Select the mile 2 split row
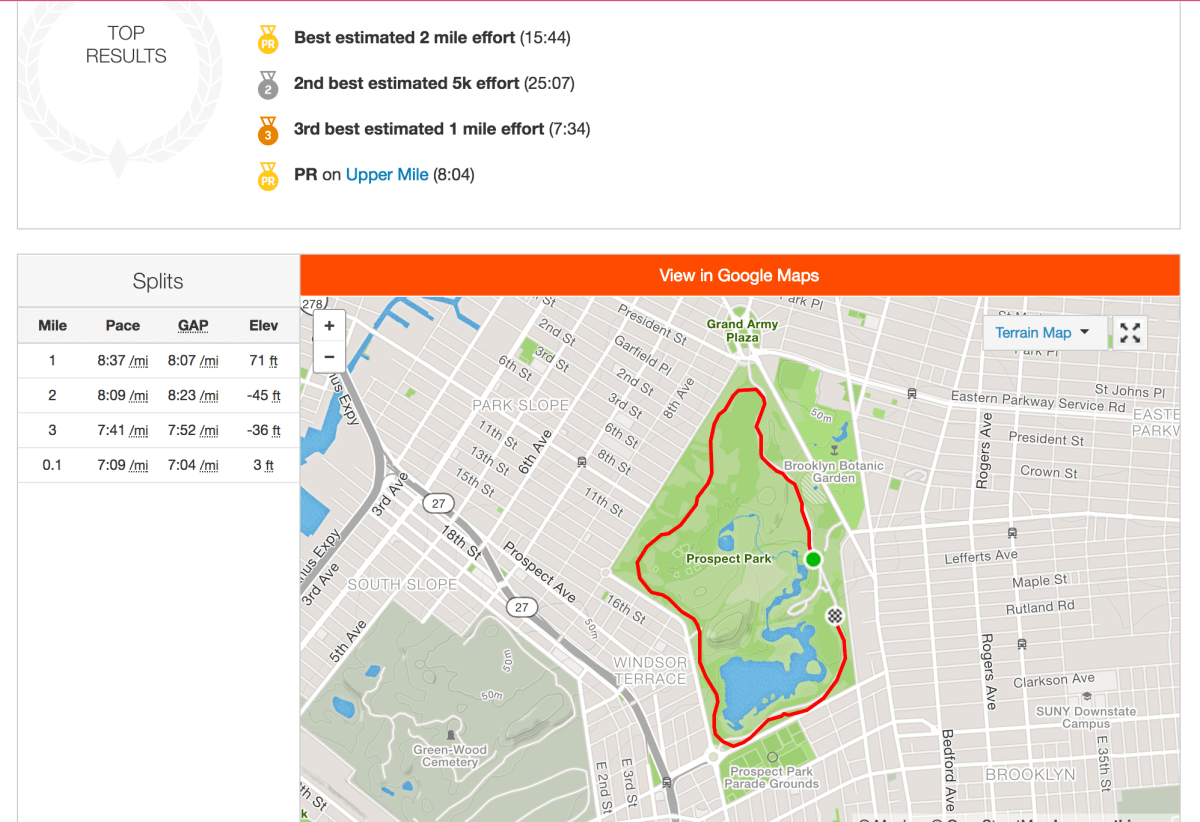Viewport: 1200px width, 822px height. coord(158,395)
